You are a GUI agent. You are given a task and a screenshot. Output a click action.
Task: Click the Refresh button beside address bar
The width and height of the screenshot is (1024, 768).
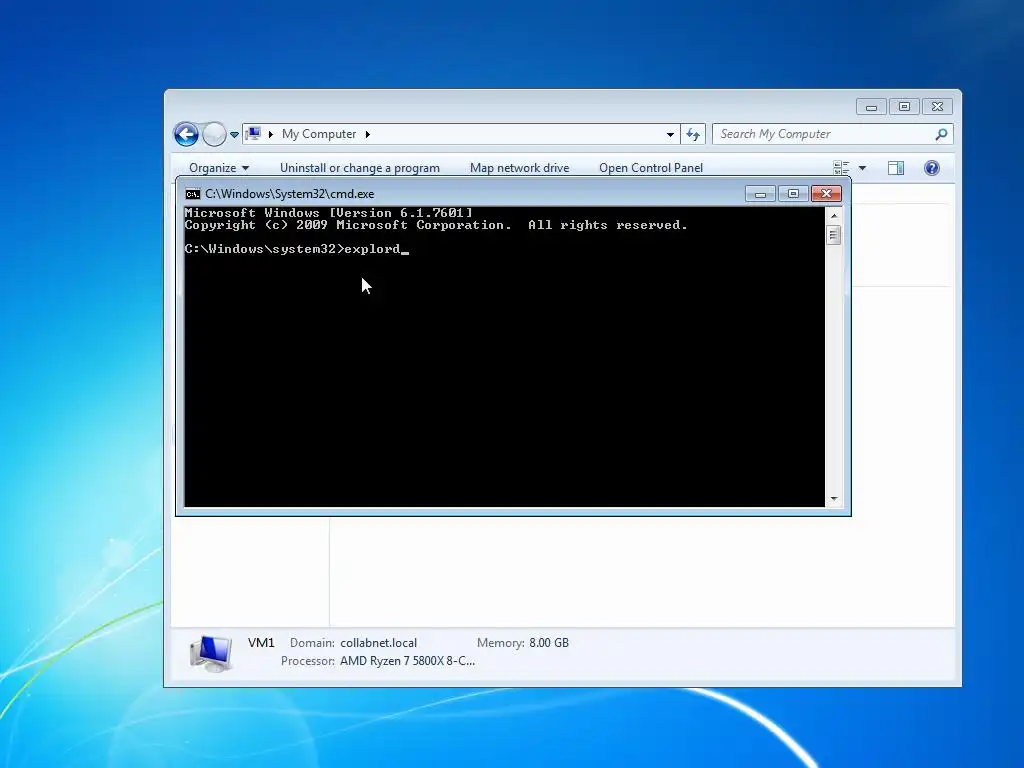coord(693,135)
